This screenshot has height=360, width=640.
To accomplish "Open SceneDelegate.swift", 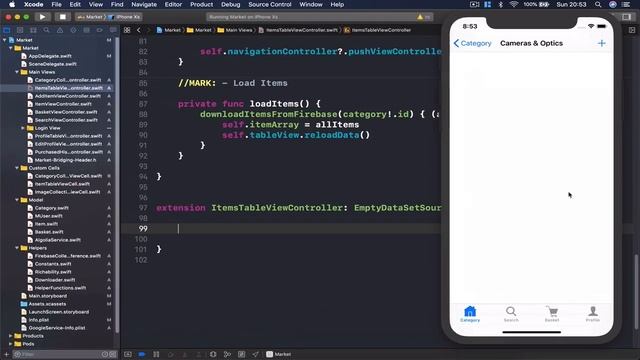I will 52,64.
